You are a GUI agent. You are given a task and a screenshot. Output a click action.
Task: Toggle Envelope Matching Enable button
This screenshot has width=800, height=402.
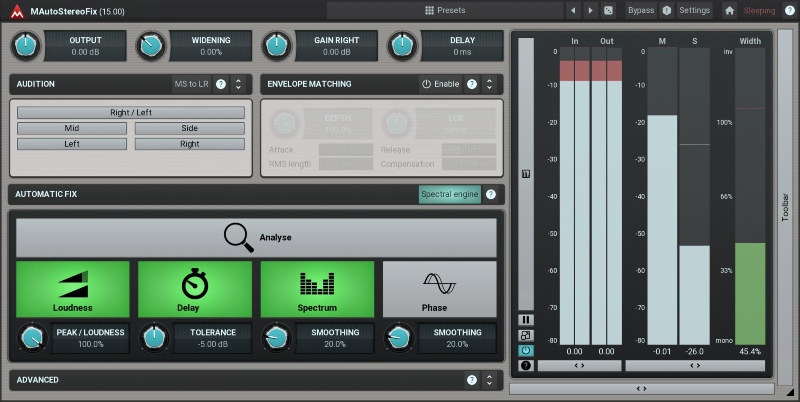coord(441,84)
